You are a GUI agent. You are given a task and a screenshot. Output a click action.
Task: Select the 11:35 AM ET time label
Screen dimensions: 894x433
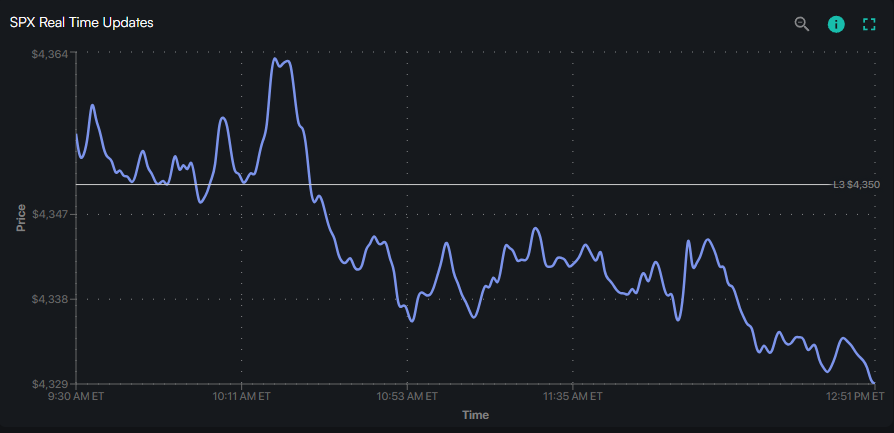pyautogui.click(x=572, y=396)
